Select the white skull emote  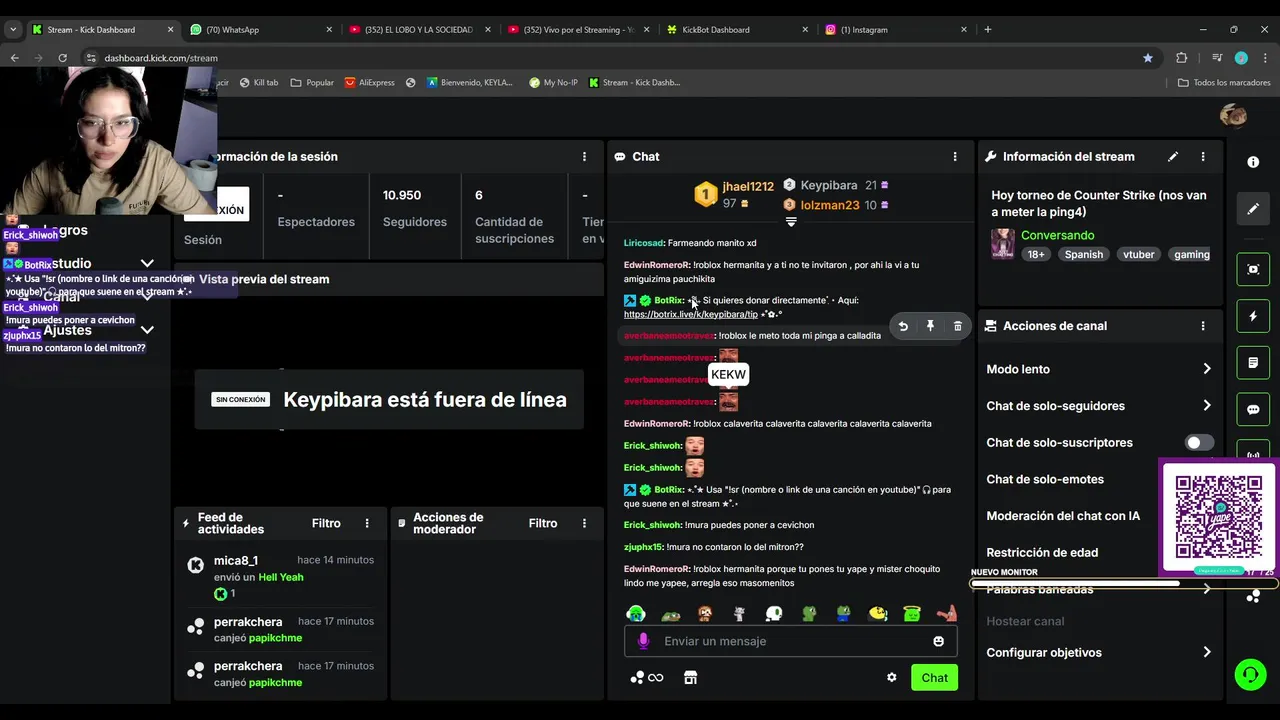[x=774, y=613]
